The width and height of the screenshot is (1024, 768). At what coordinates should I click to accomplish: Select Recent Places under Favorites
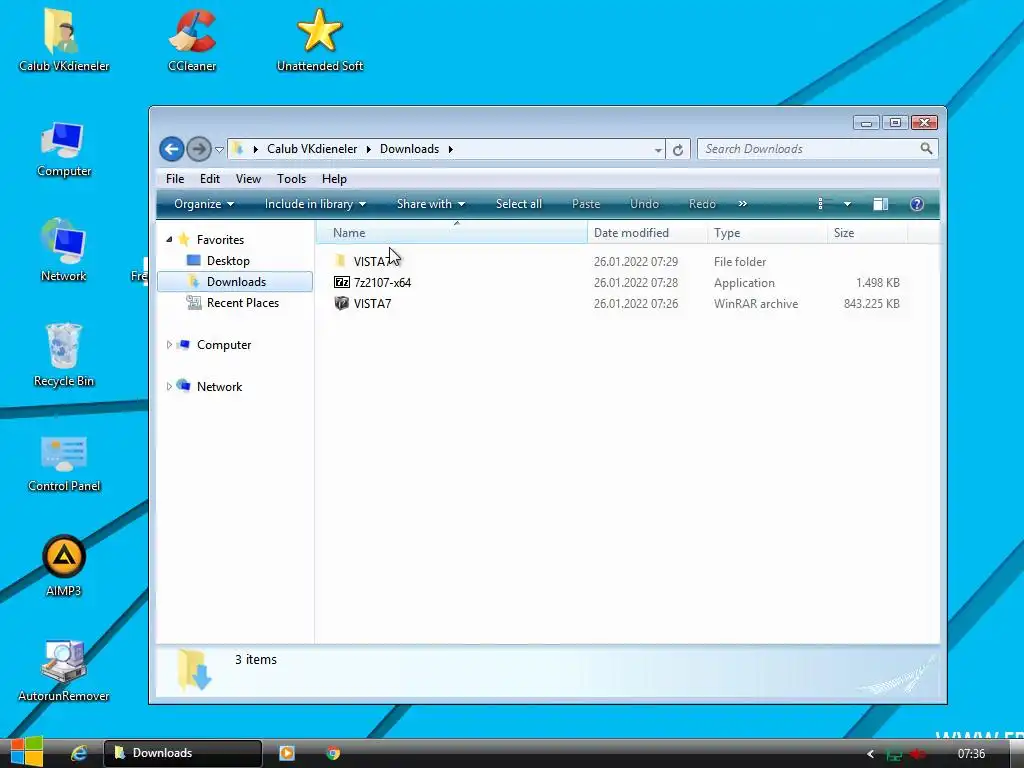click(242, 303)
